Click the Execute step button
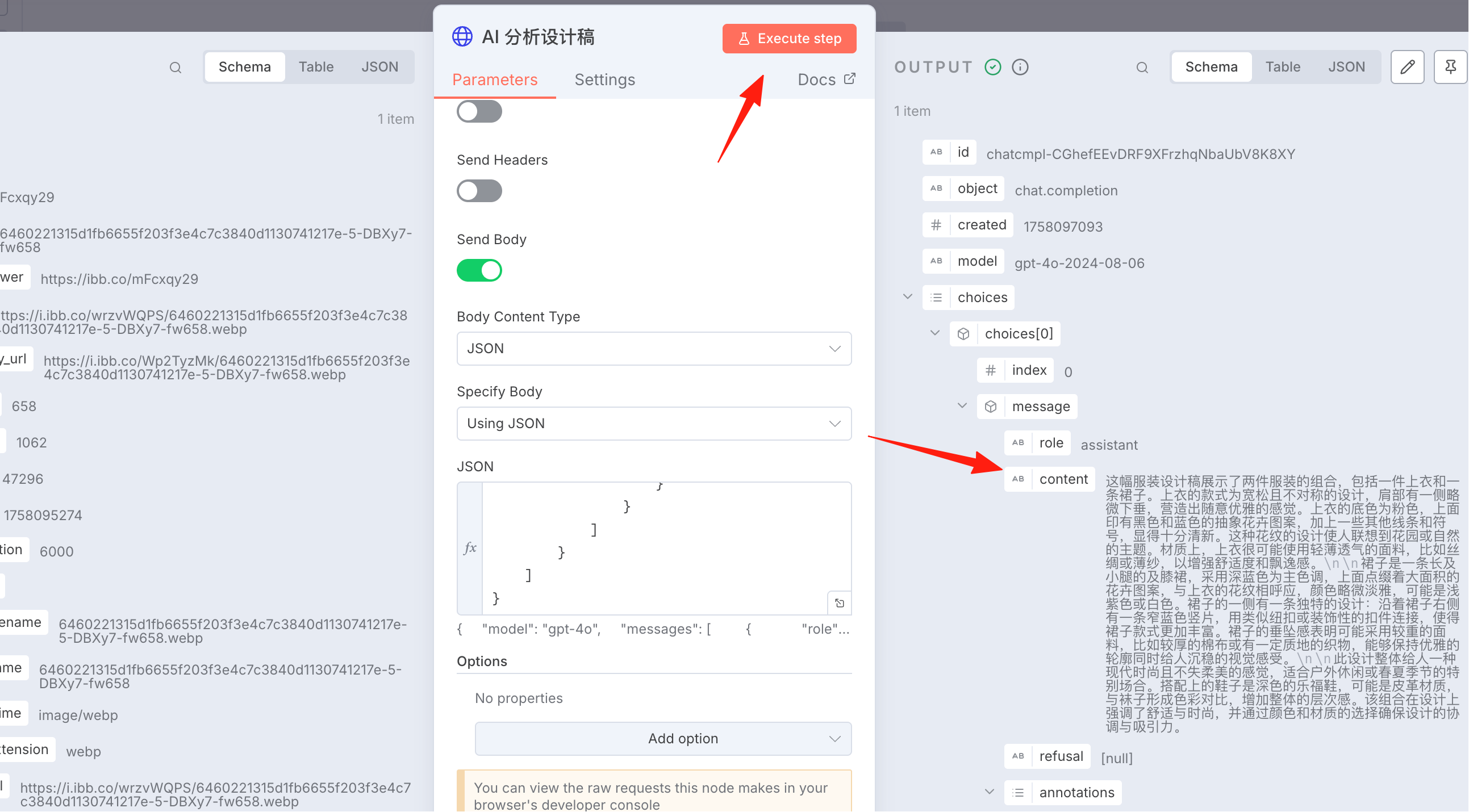Viewport: 1469px width, 812px height. click(x=789, y=38)
